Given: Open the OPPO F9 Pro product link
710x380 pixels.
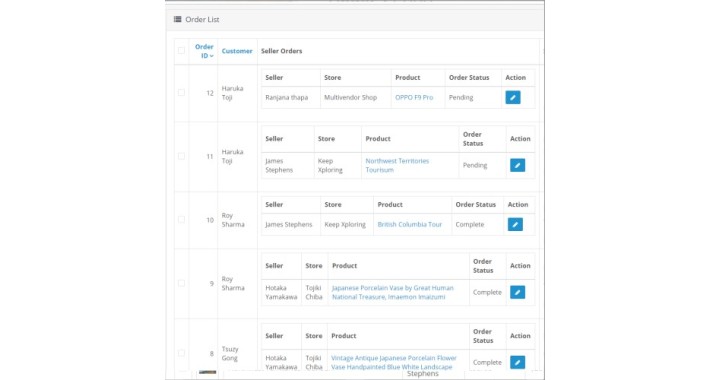Looking at the screenshot, I should [x=414, y=97].
